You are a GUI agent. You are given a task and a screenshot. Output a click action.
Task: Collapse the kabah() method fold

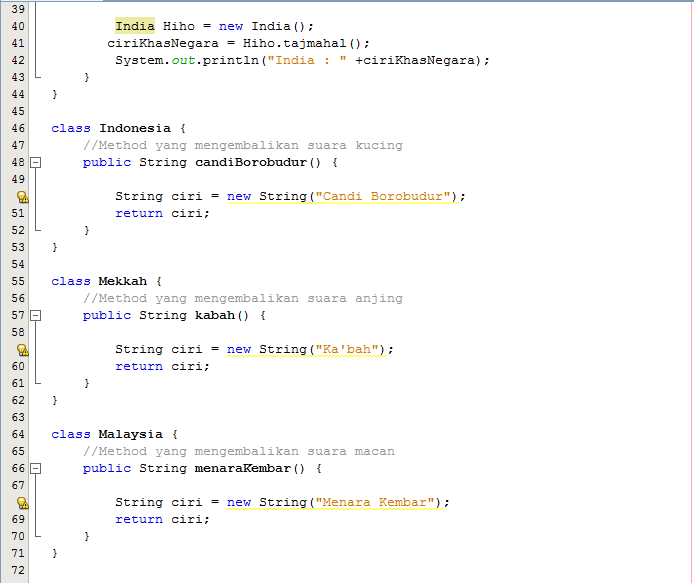[36, 315]
